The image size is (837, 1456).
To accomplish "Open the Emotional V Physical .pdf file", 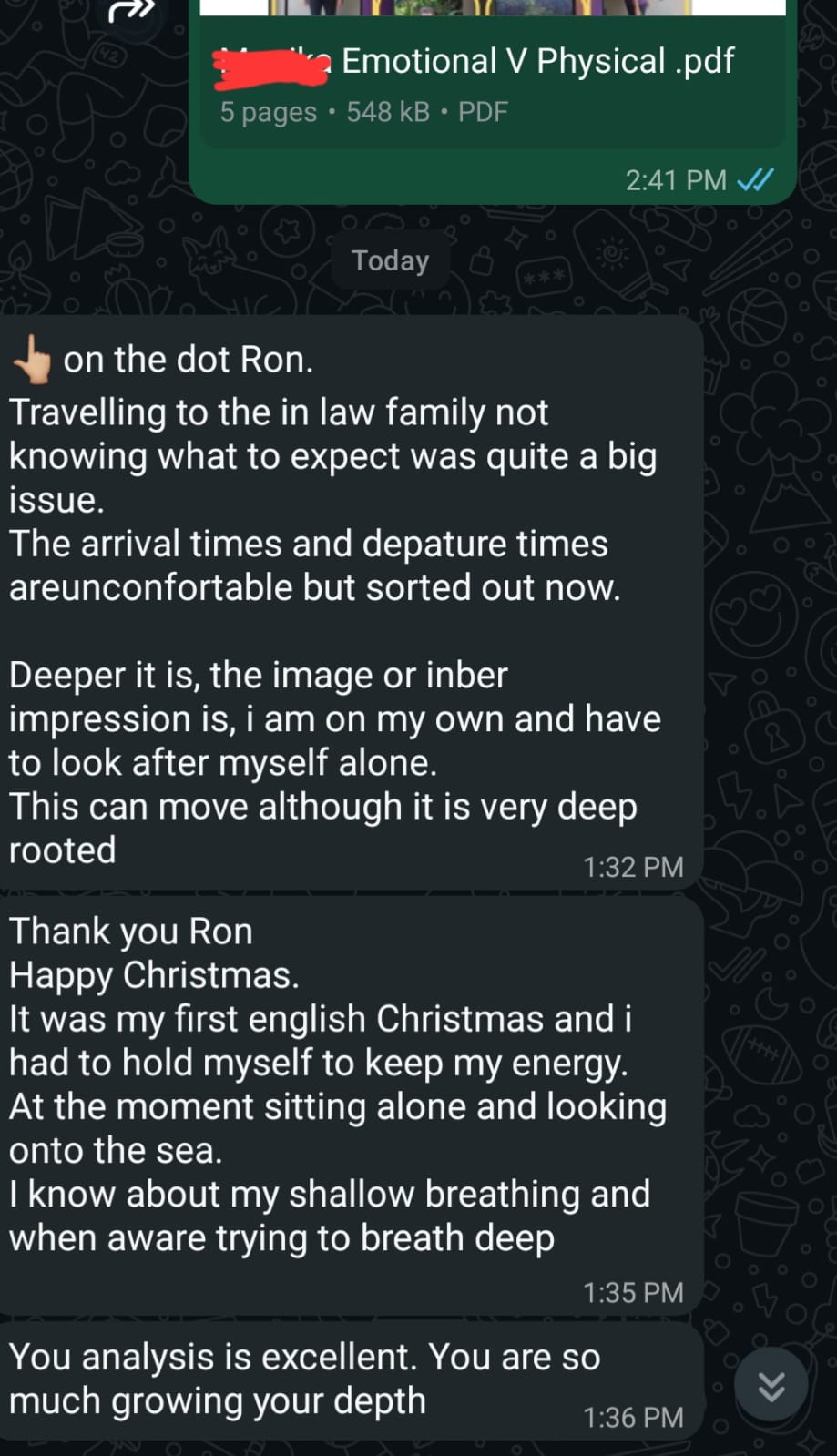I will tap(536, 62).
